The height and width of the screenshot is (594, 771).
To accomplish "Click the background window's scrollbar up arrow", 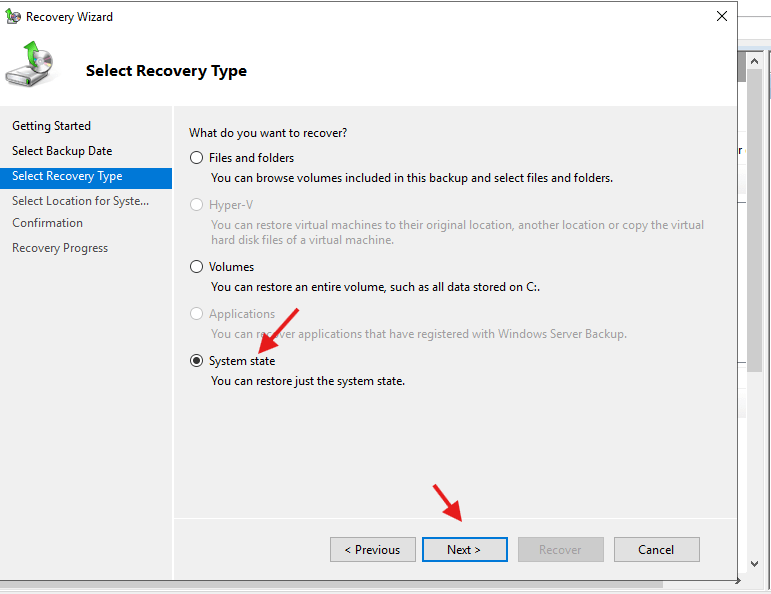I will 755,59.
